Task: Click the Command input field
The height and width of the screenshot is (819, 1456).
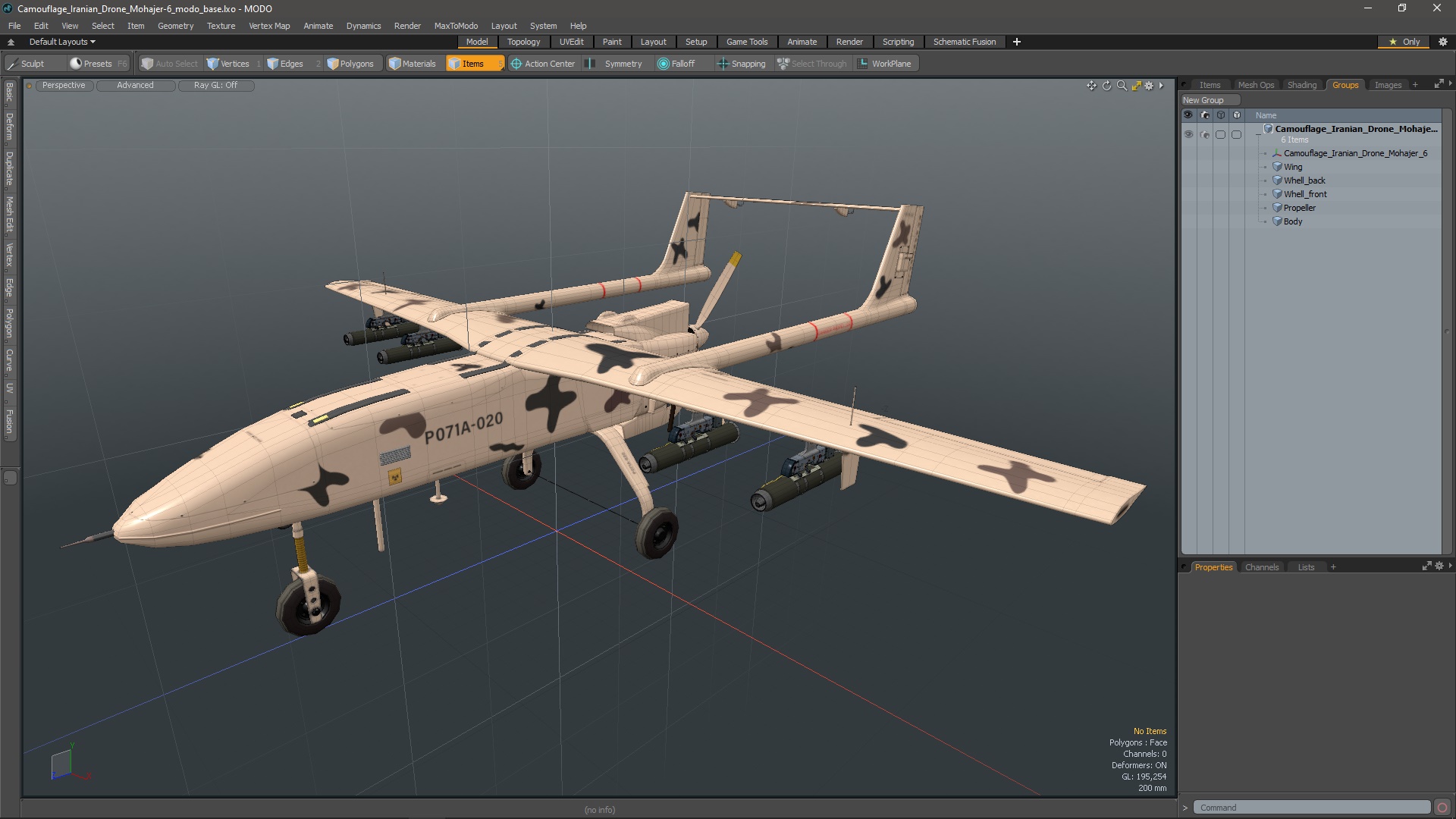Action: click(x=1311, y=808)
